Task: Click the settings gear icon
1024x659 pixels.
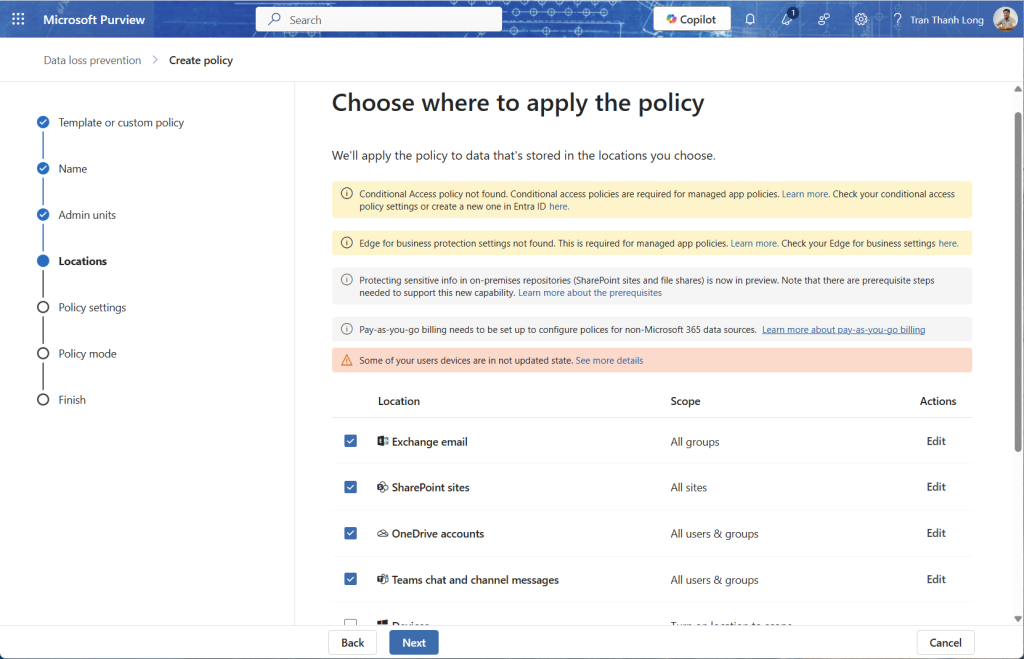Action: [x=860, y=19]
